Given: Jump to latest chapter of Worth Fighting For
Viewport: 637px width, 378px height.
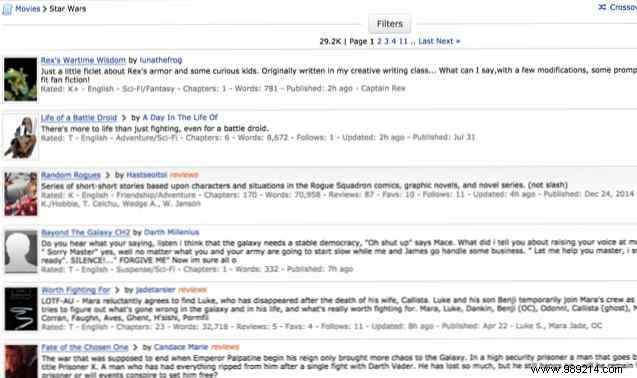Looking at the screenshot, I should (117, 290).
